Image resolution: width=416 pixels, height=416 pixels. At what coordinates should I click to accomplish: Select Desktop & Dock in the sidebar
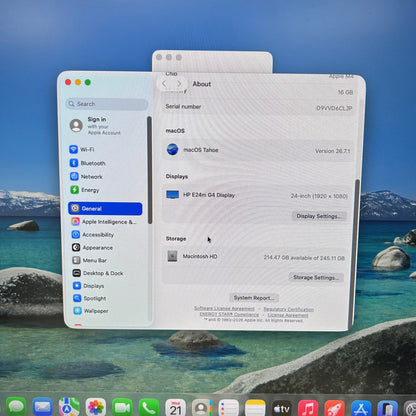98,273
